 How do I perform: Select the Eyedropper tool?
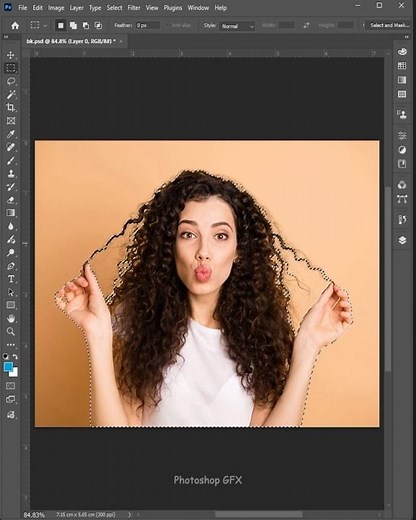tap(11, 134)
